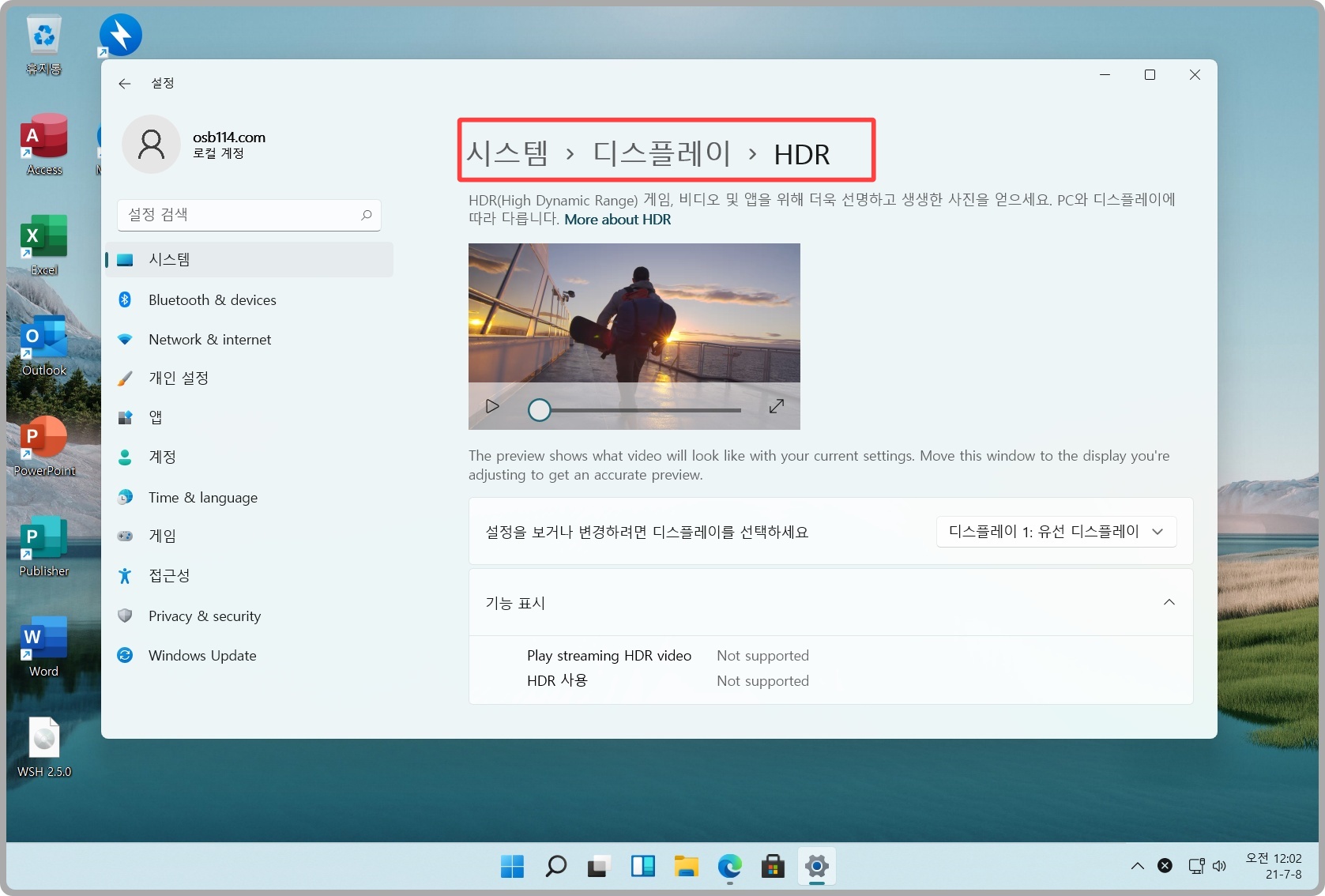Open the More about HDR link
This screenshot has height=896, width=1325.
point(617,219)
